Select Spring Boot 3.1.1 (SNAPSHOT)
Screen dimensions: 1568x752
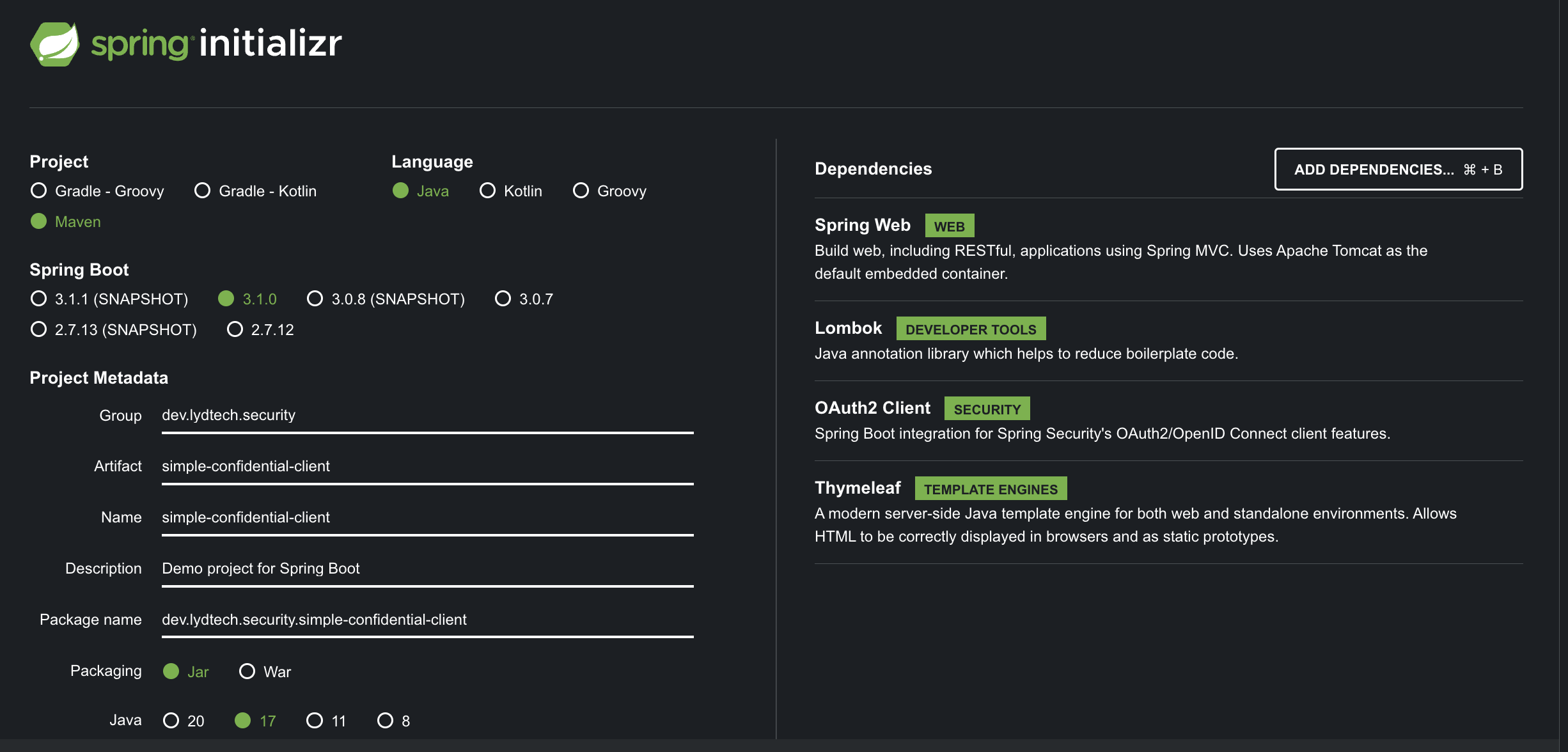pyautogui.click(x=109, y=299)
